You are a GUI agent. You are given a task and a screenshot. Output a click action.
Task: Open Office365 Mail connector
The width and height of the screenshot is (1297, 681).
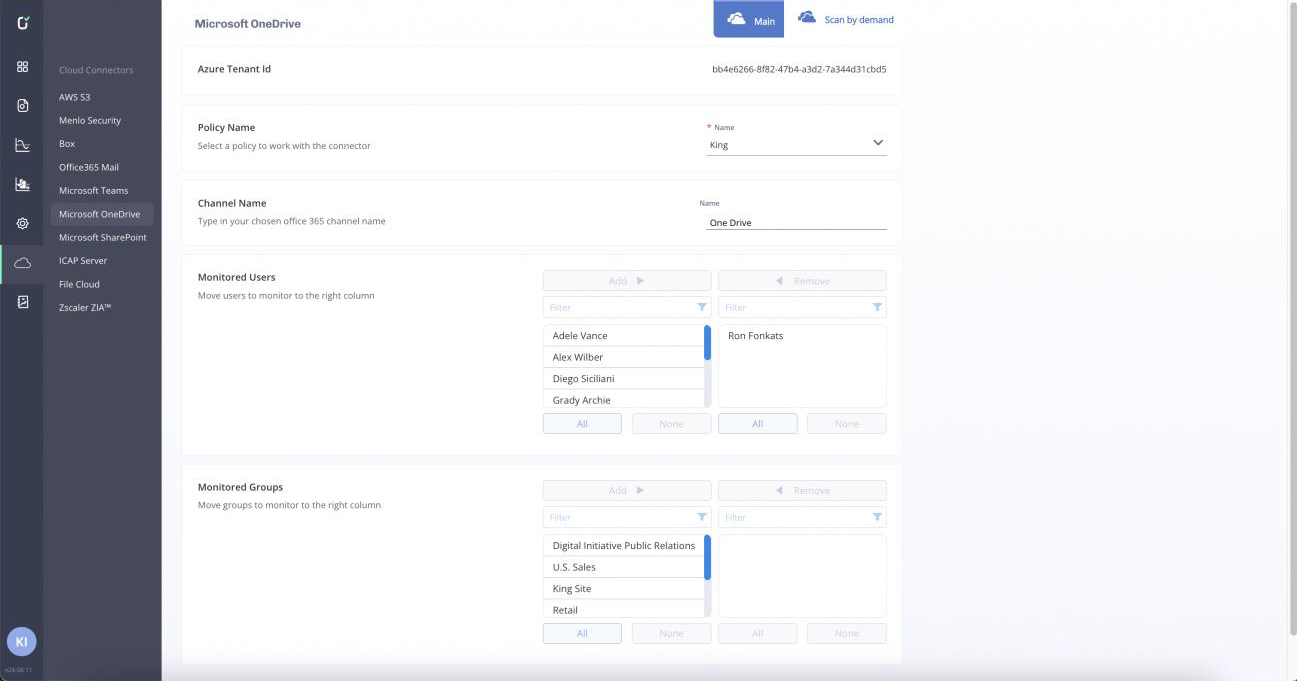pos(89,167)
